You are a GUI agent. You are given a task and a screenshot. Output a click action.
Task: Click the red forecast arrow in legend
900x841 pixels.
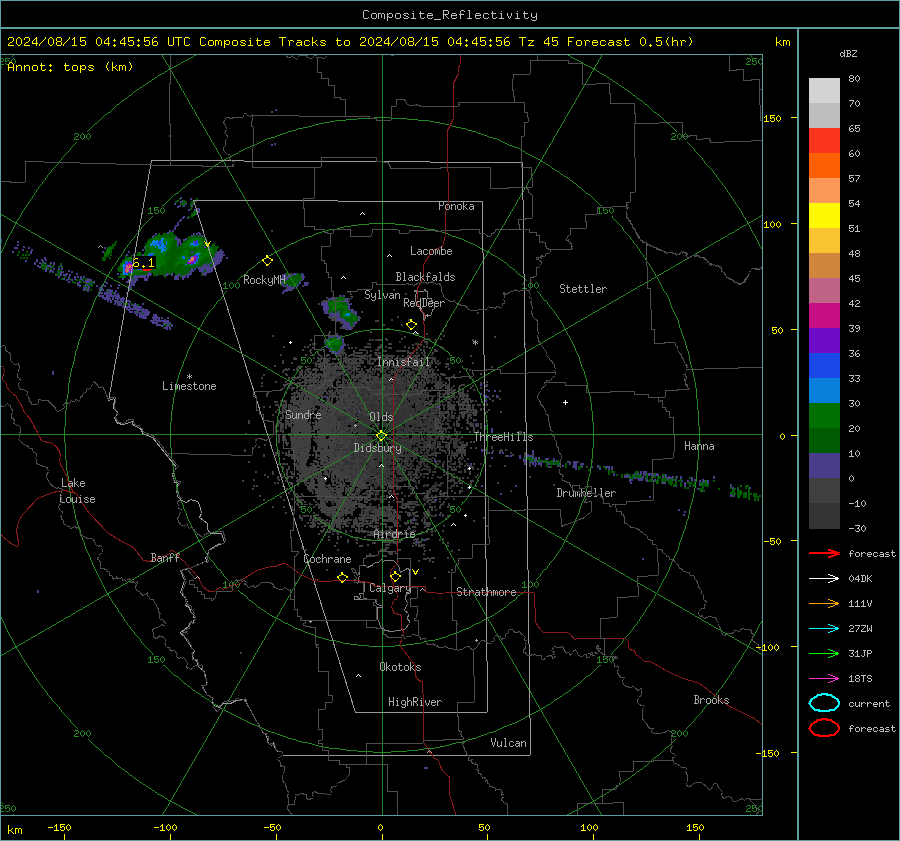824,553
